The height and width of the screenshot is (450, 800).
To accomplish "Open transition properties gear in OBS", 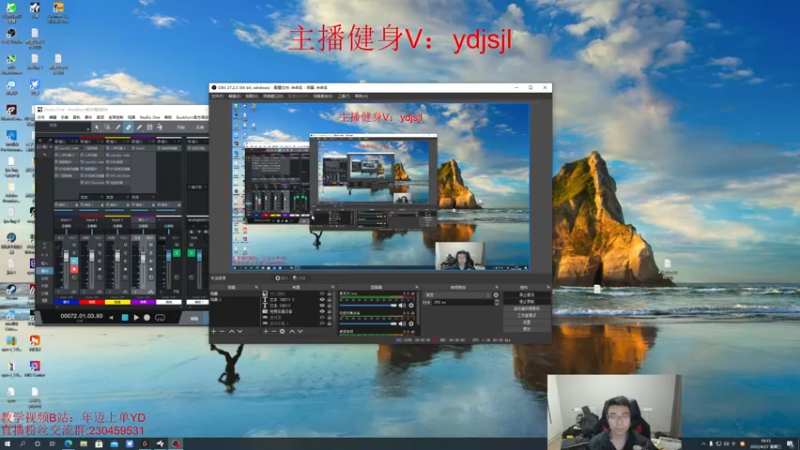I will pos(496,295).
